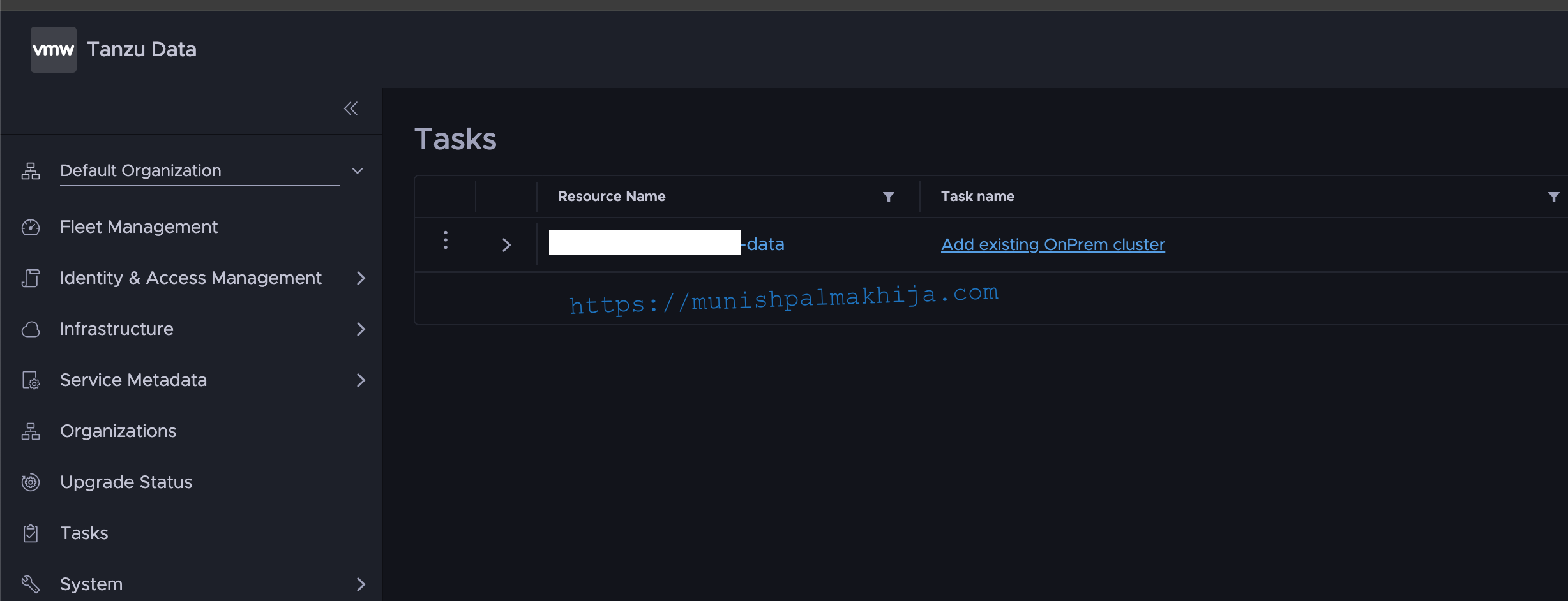The width and height of the screenshot is (1568, 601).
Task: Go to Organizations page
Action: coord(118,431)
